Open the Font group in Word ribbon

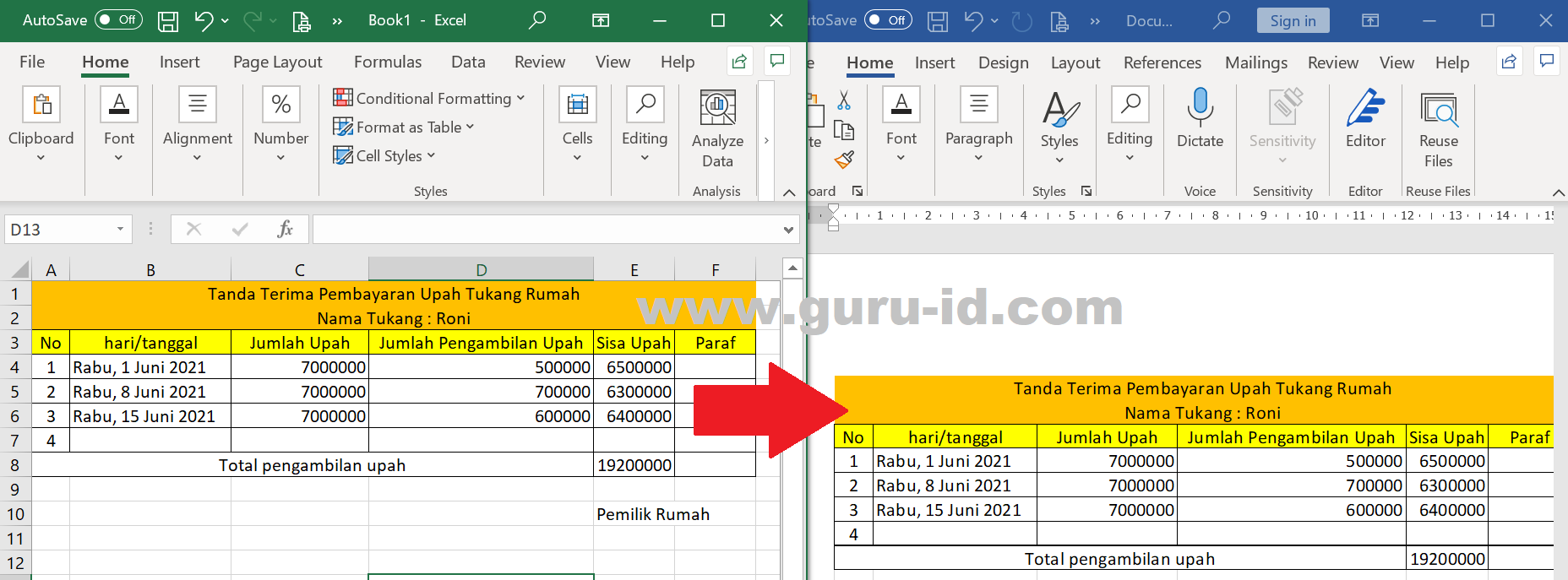point(901,125)
